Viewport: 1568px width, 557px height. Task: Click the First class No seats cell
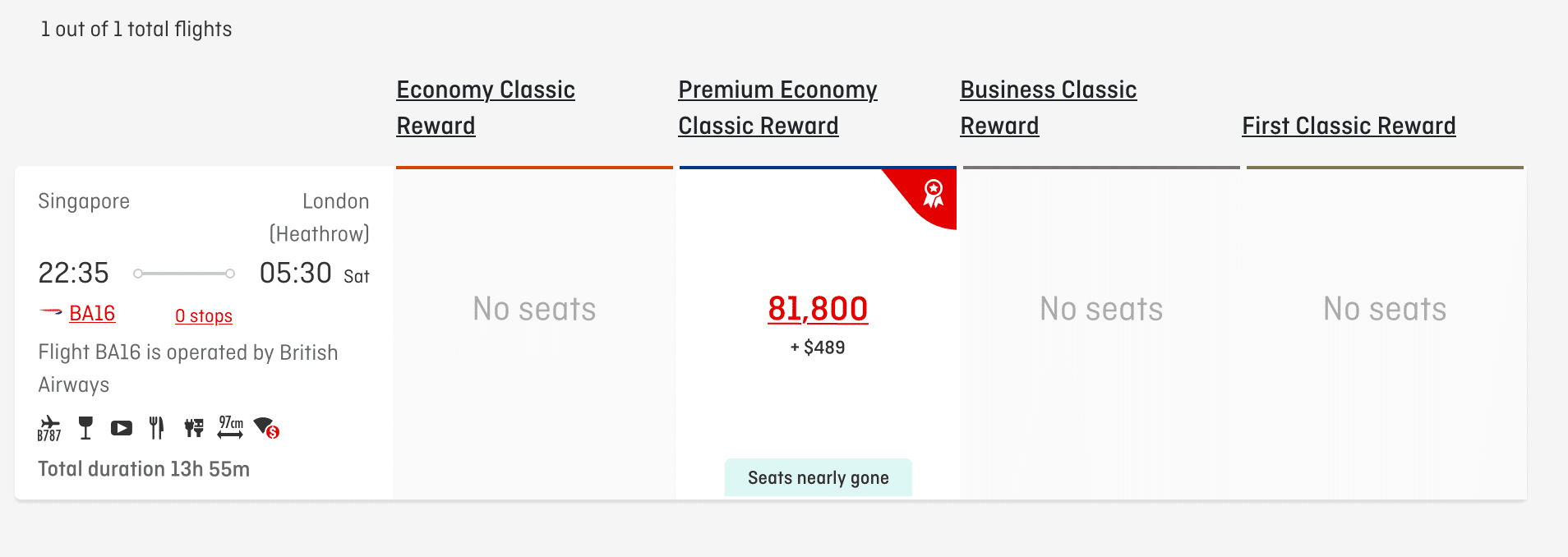coord(1385,310)
